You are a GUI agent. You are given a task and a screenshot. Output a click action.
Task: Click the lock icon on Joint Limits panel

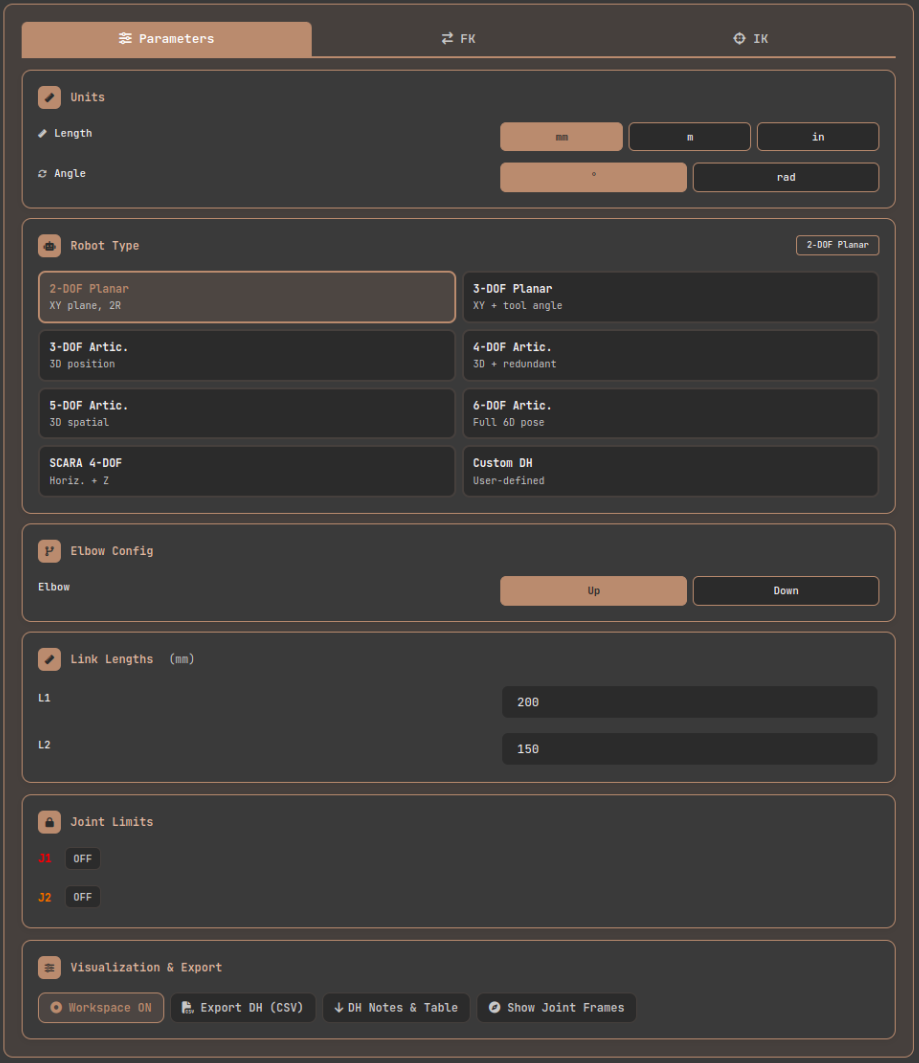click(49, 821)
